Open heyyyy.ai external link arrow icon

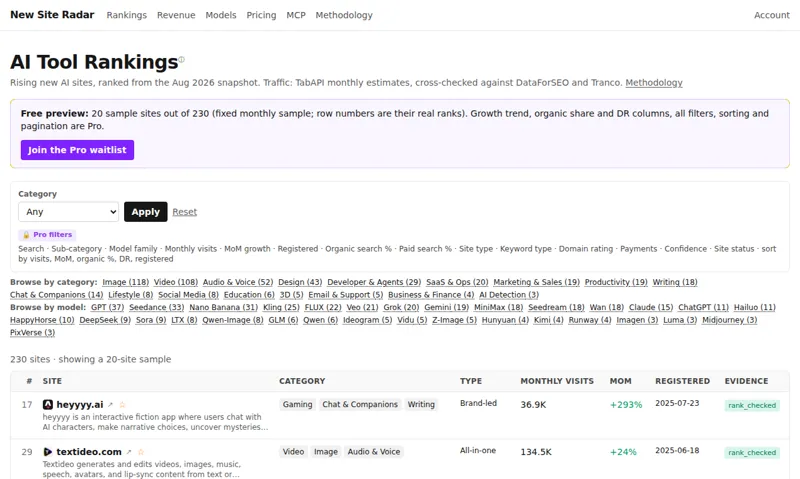[x=110, y=405]
